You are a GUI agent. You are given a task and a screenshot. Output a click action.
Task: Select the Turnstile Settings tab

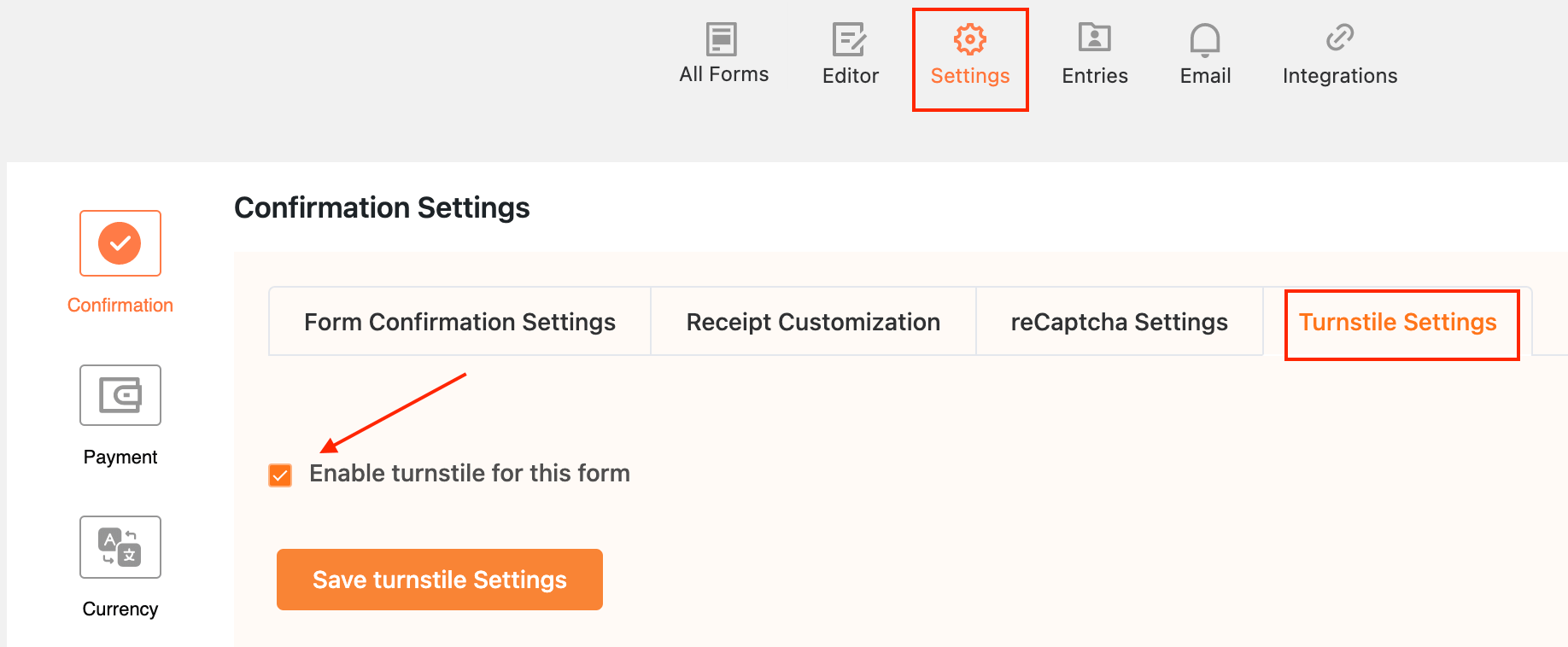1398,323
